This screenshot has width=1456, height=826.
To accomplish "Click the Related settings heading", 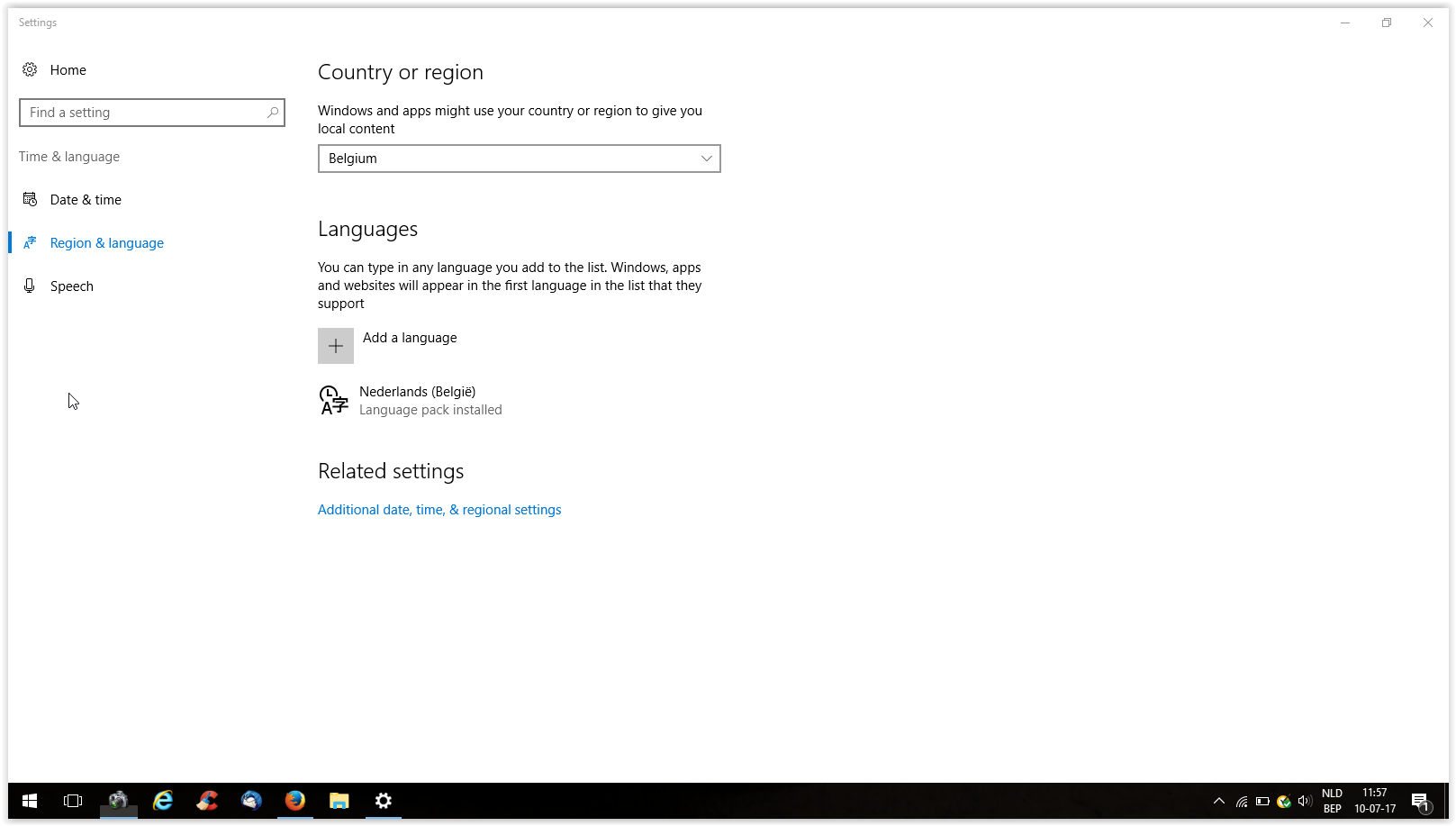I will (x=391, y=471).
